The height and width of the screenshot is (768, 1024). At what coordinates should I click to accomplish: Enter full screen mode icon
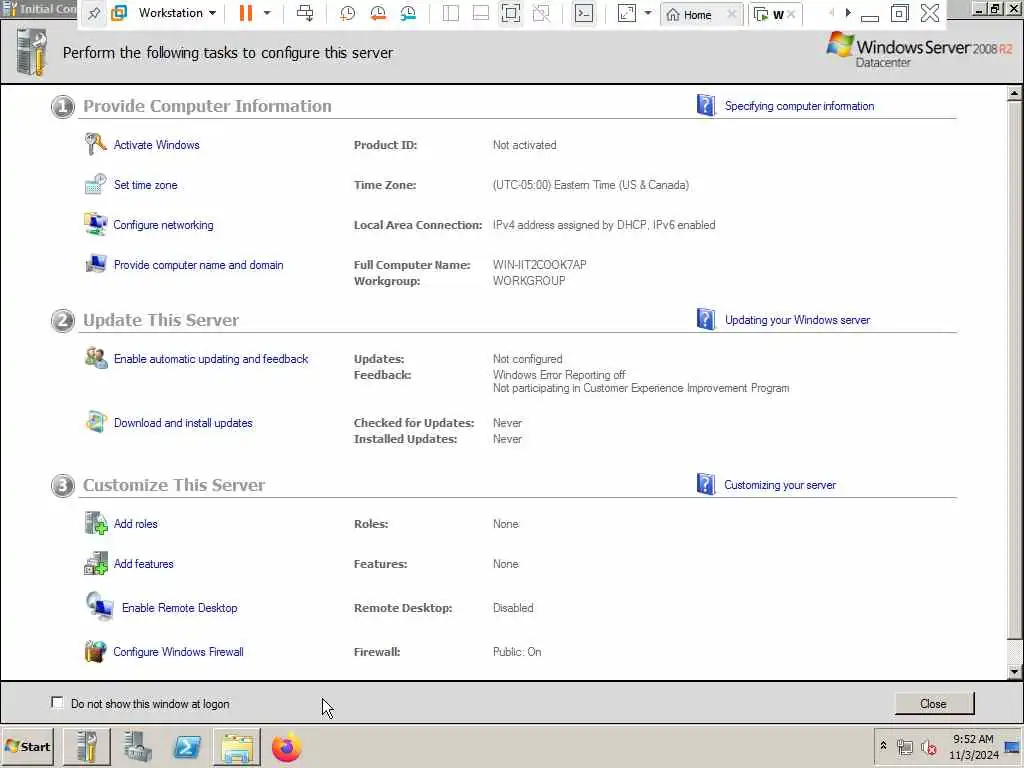[x=511, y=13]
